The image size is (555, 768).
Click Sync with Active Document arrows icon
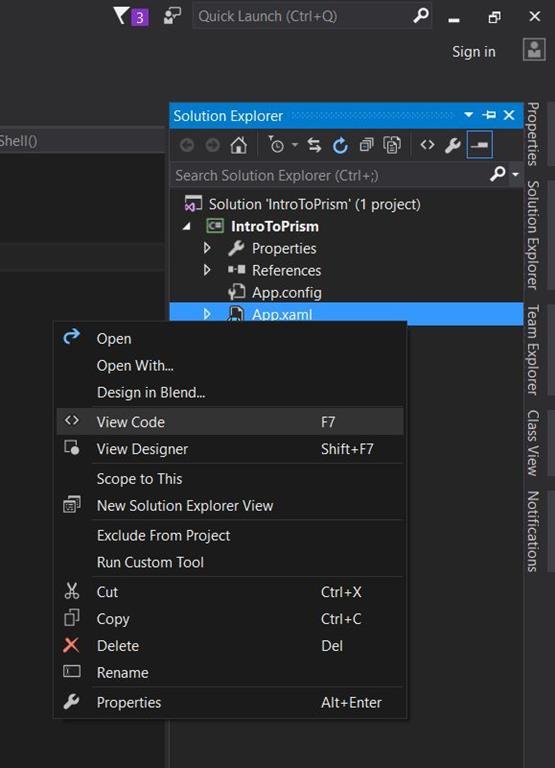click(314, 145)
